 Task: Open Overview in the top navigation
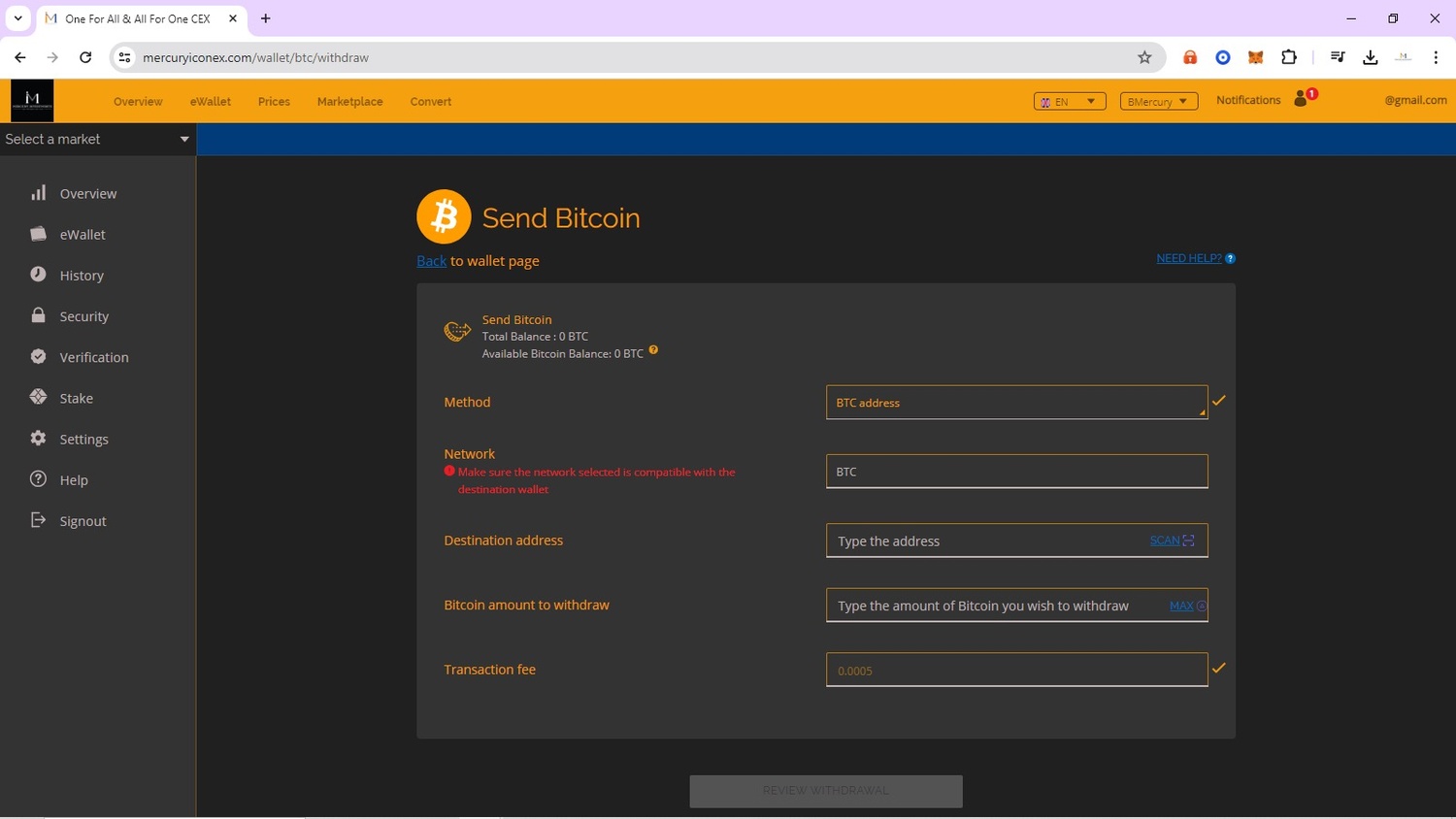coord(138,101)
